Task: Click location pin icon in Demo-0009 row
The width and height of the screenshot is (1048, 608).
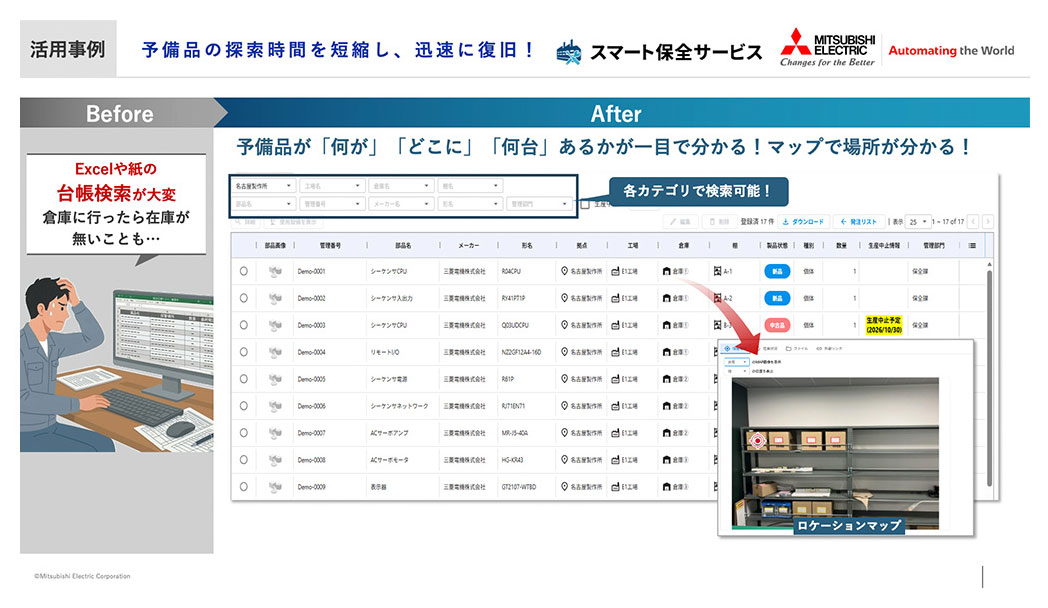Action: 564,486
